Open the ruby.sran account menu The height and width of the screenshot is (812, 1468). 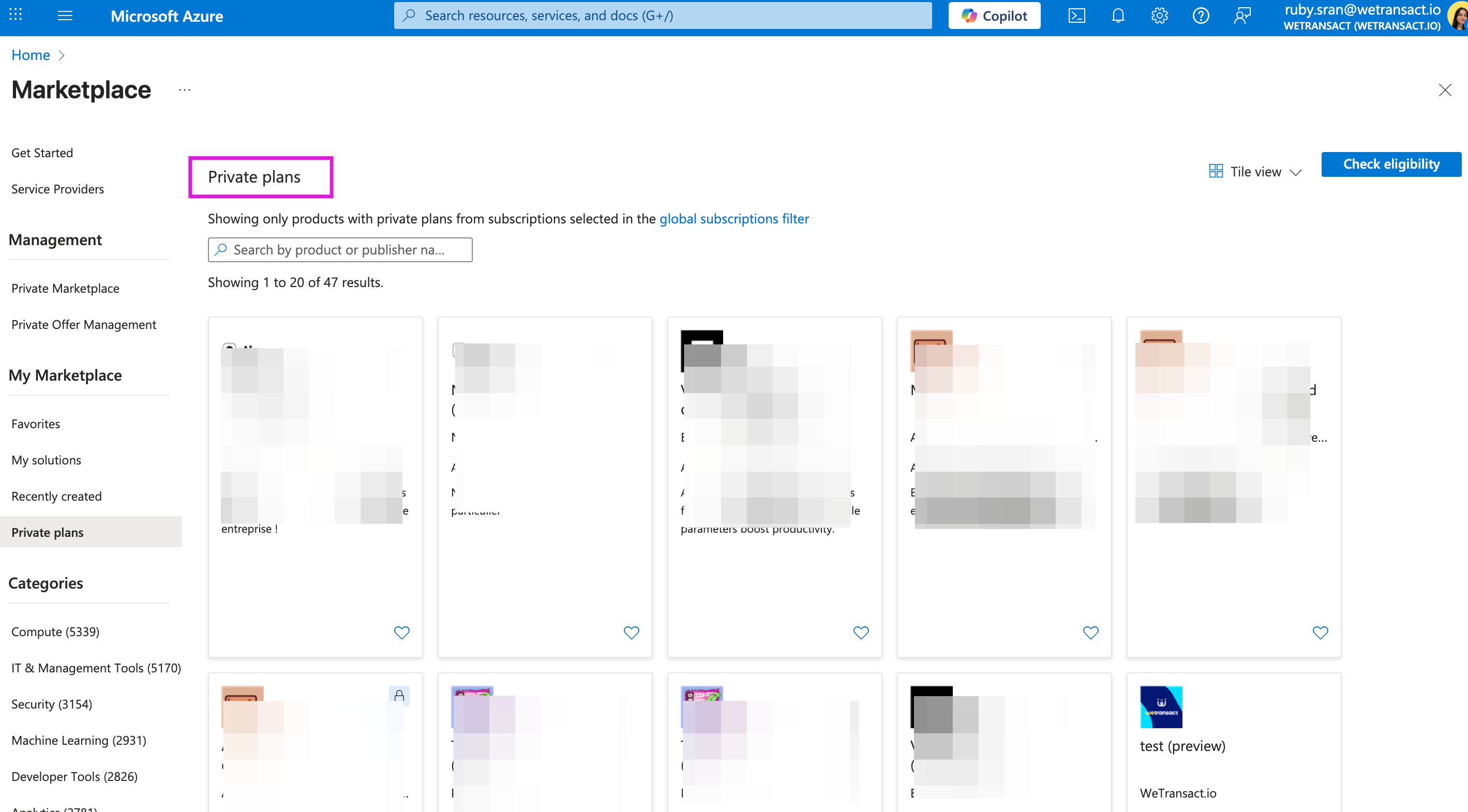(1375, 17)
